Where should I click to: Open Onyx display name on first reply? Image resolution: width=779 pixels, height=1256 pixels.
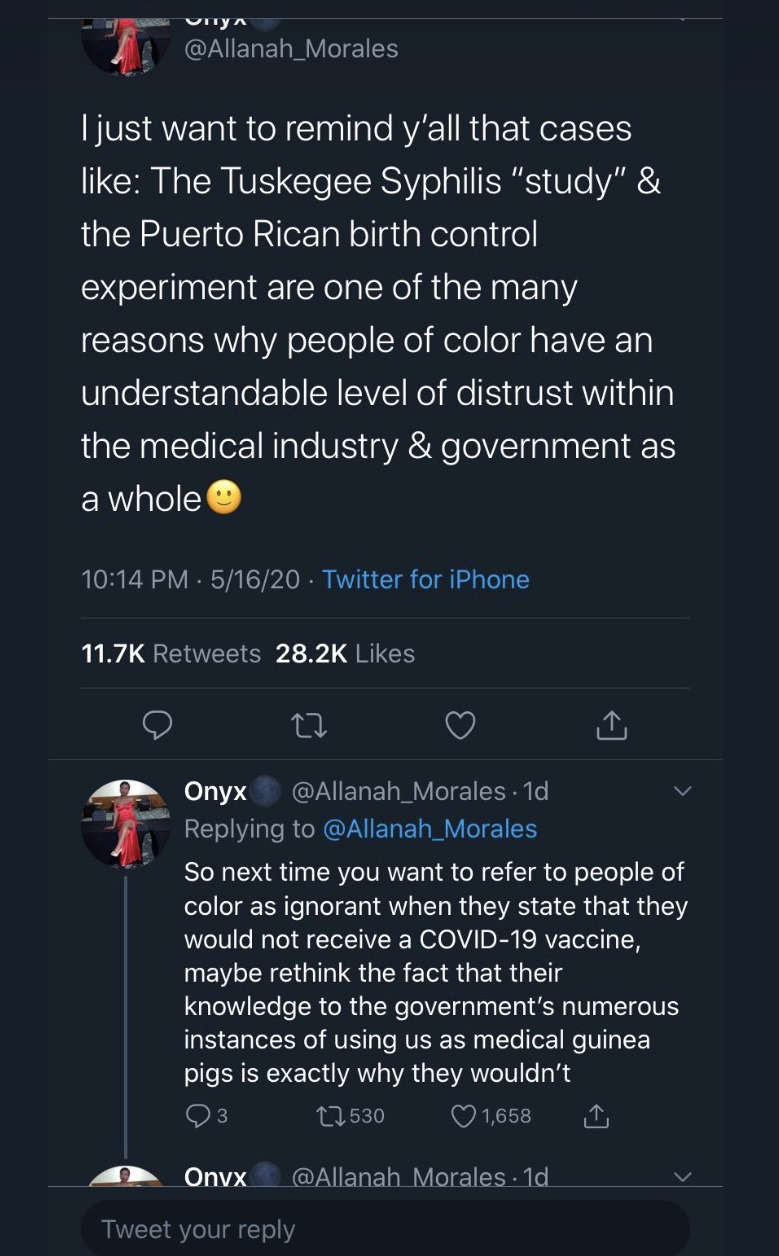point(215,791)
